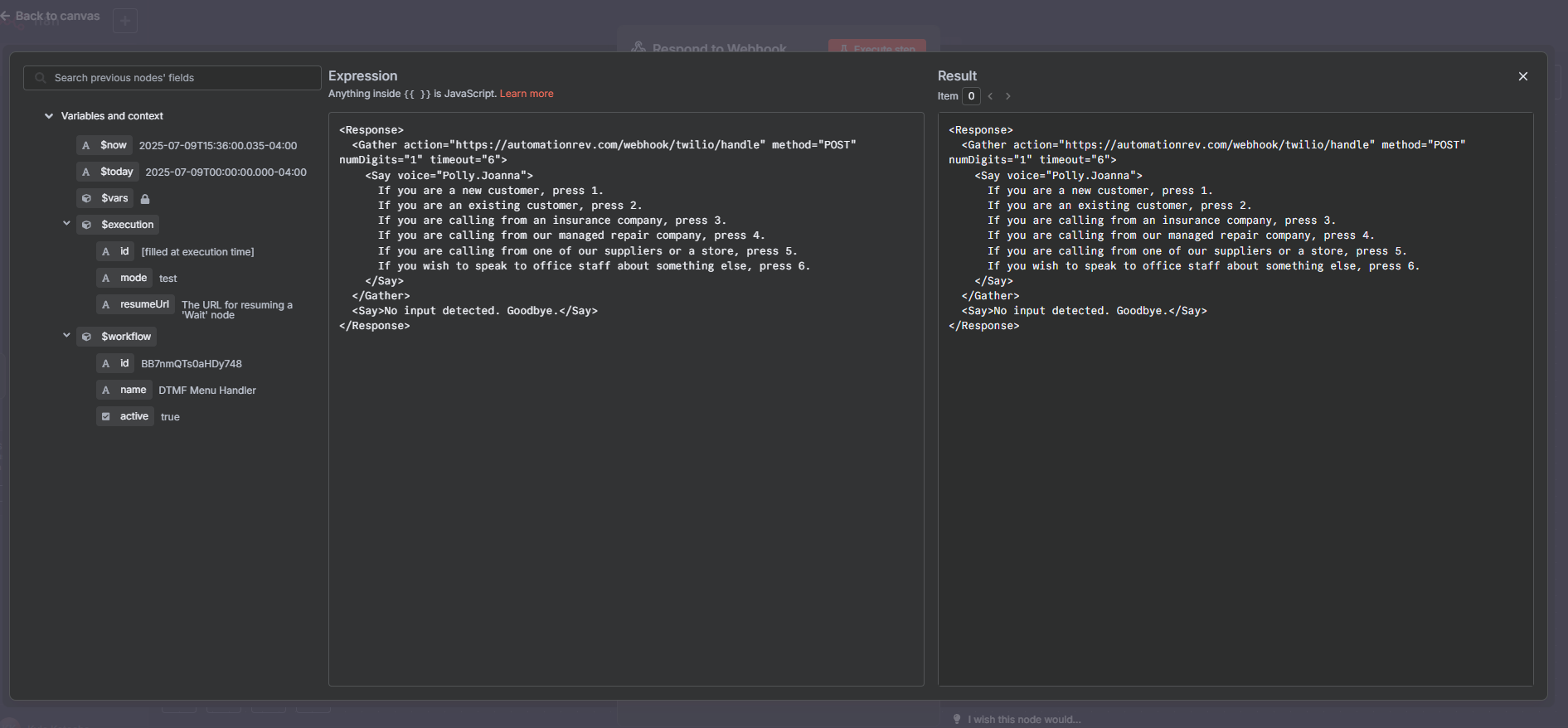Image resolution: width=1568 pixels, height=728 pixels.
Task: Click the Learn more link
Action: tap(526, 94)
